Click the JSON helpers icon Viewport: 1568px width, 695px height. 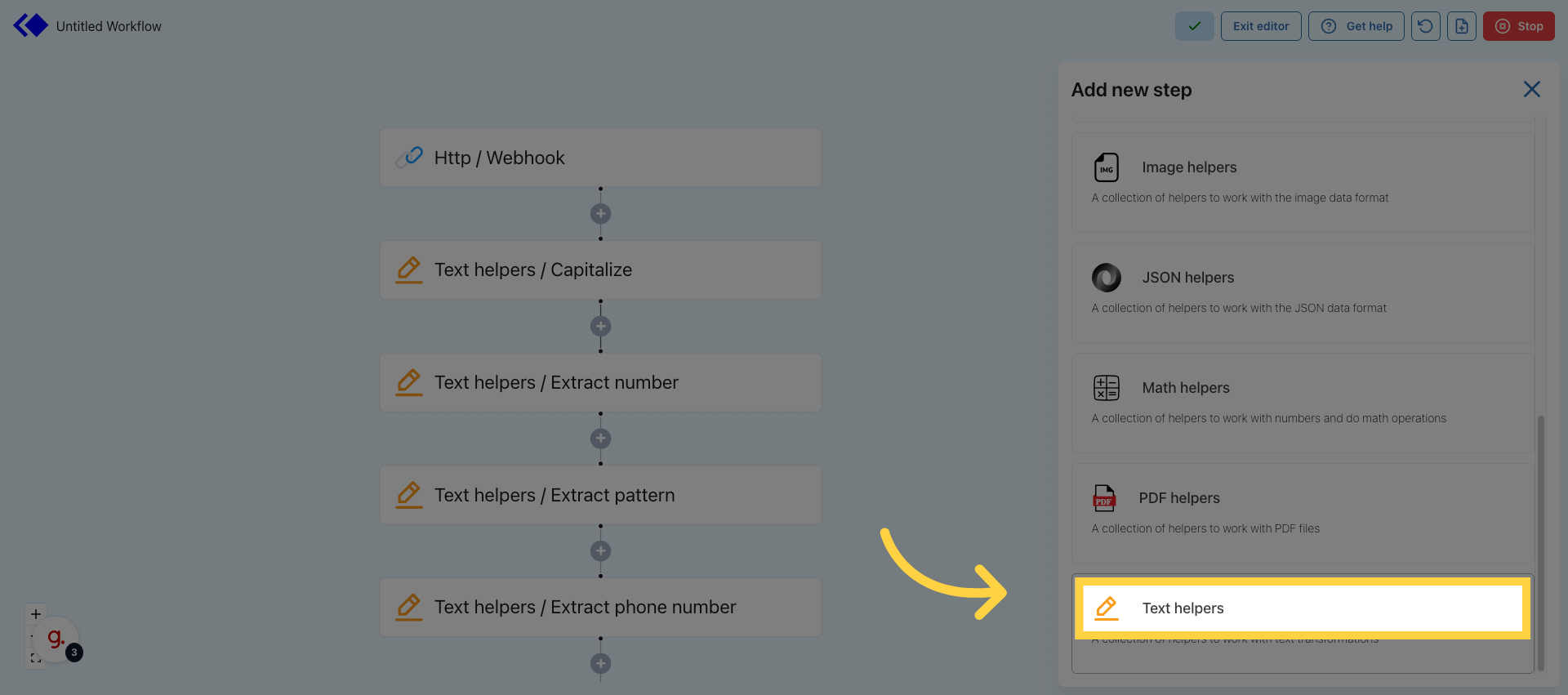click(x=1107, y=277)
